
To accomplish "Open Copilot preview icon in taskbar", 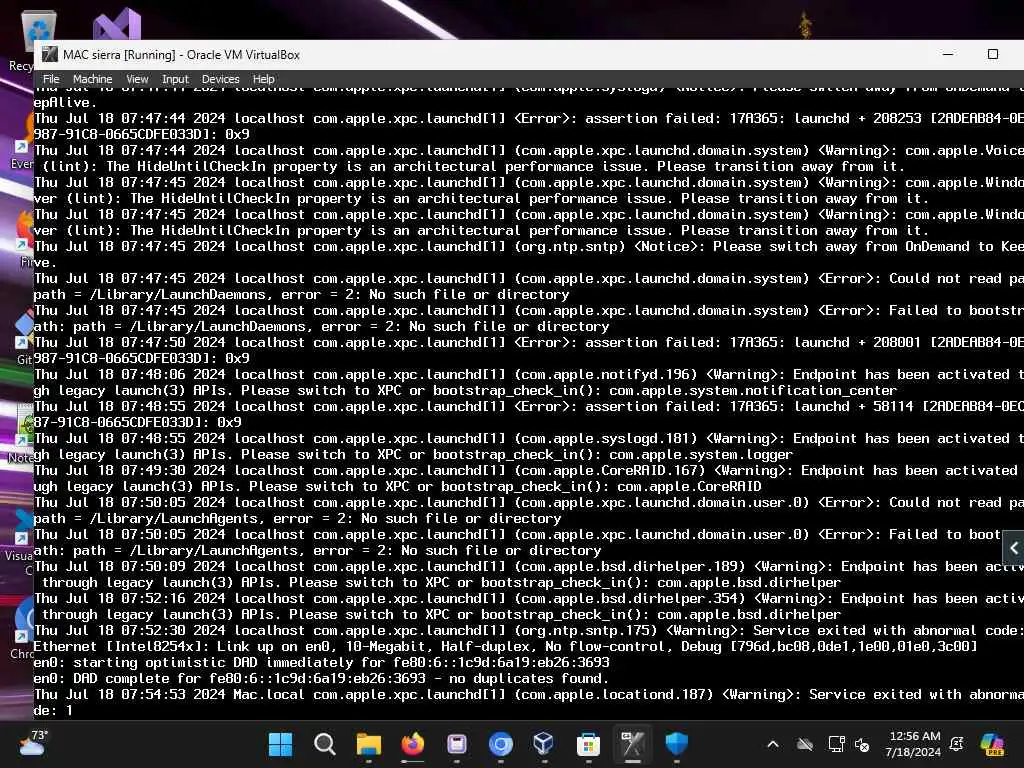I will [x=993, y=744].
